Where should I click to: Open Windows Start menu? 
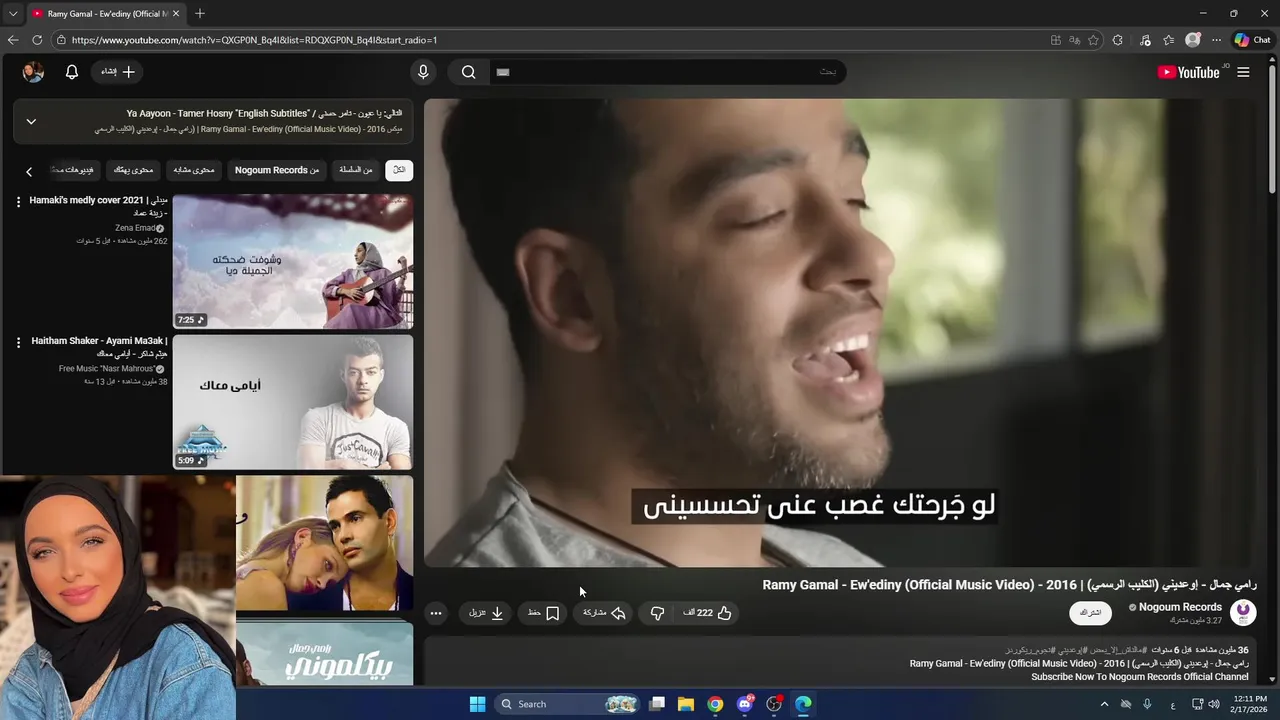477,704
